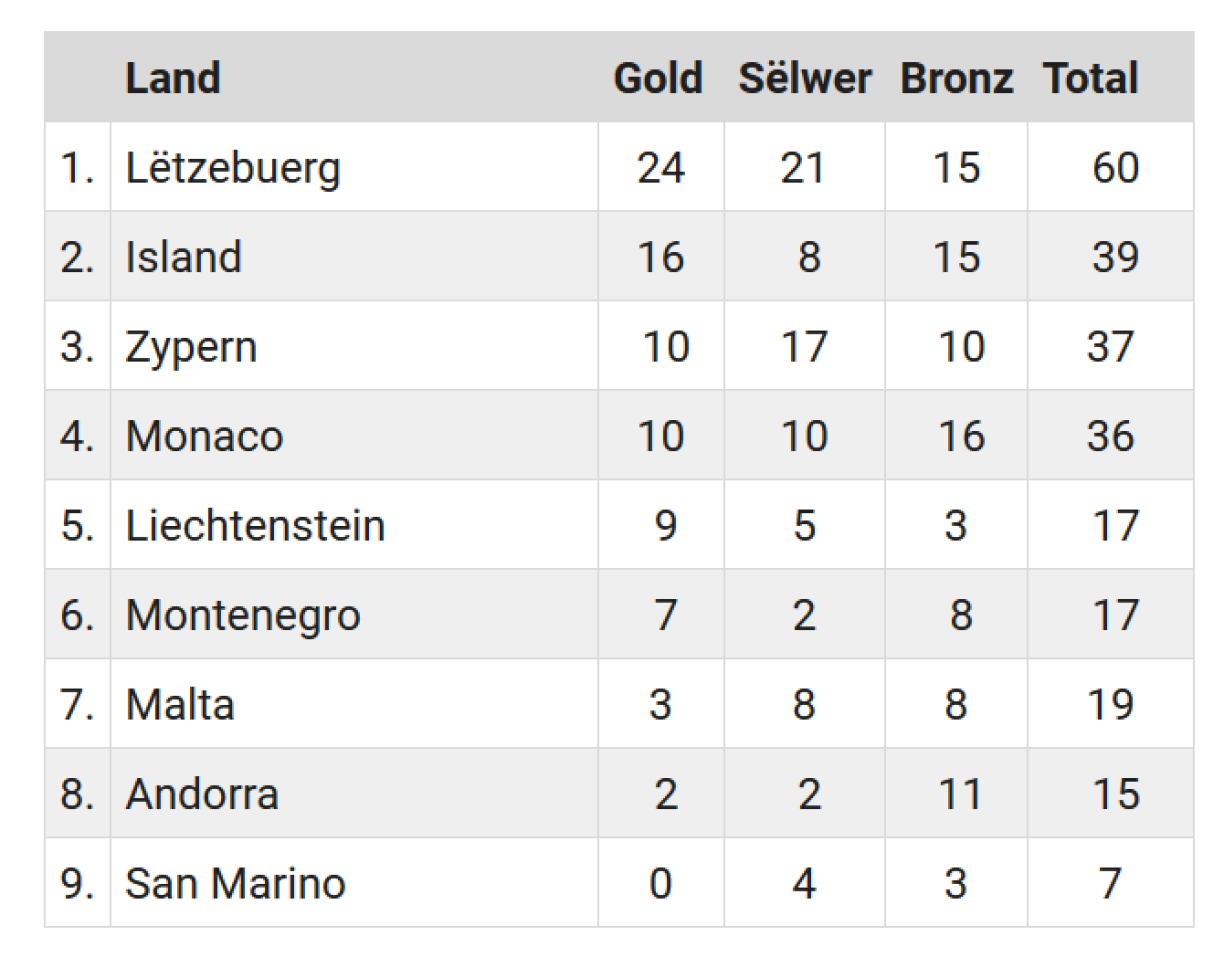Click Zypern's silver count of 17
This screenshot has width=1224, height=957.
(804, 347)
